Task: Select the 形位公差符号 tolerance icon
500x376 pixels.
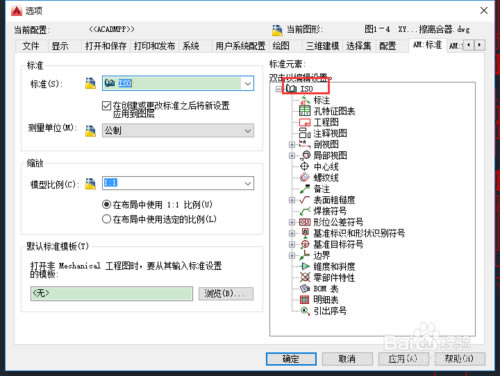Action: 305,222
